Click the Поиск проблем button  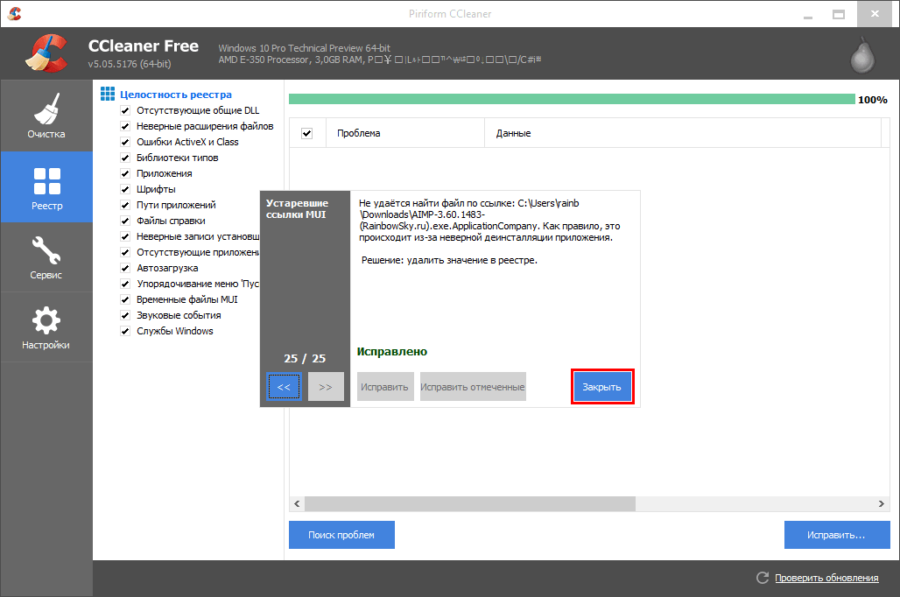coord(341,535)
